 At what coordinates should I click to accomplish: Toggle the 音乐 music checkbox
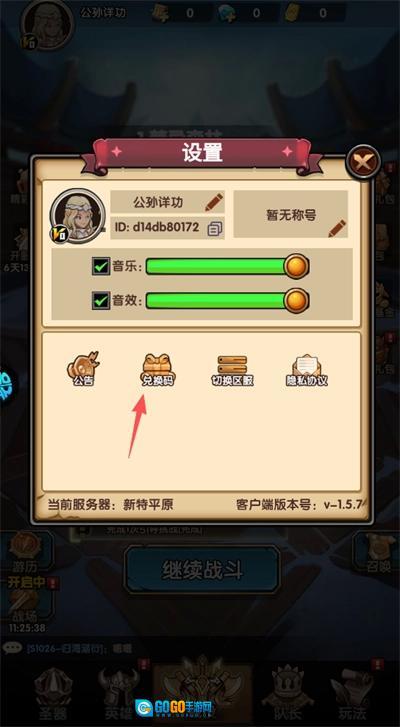[x=101, y=267]
